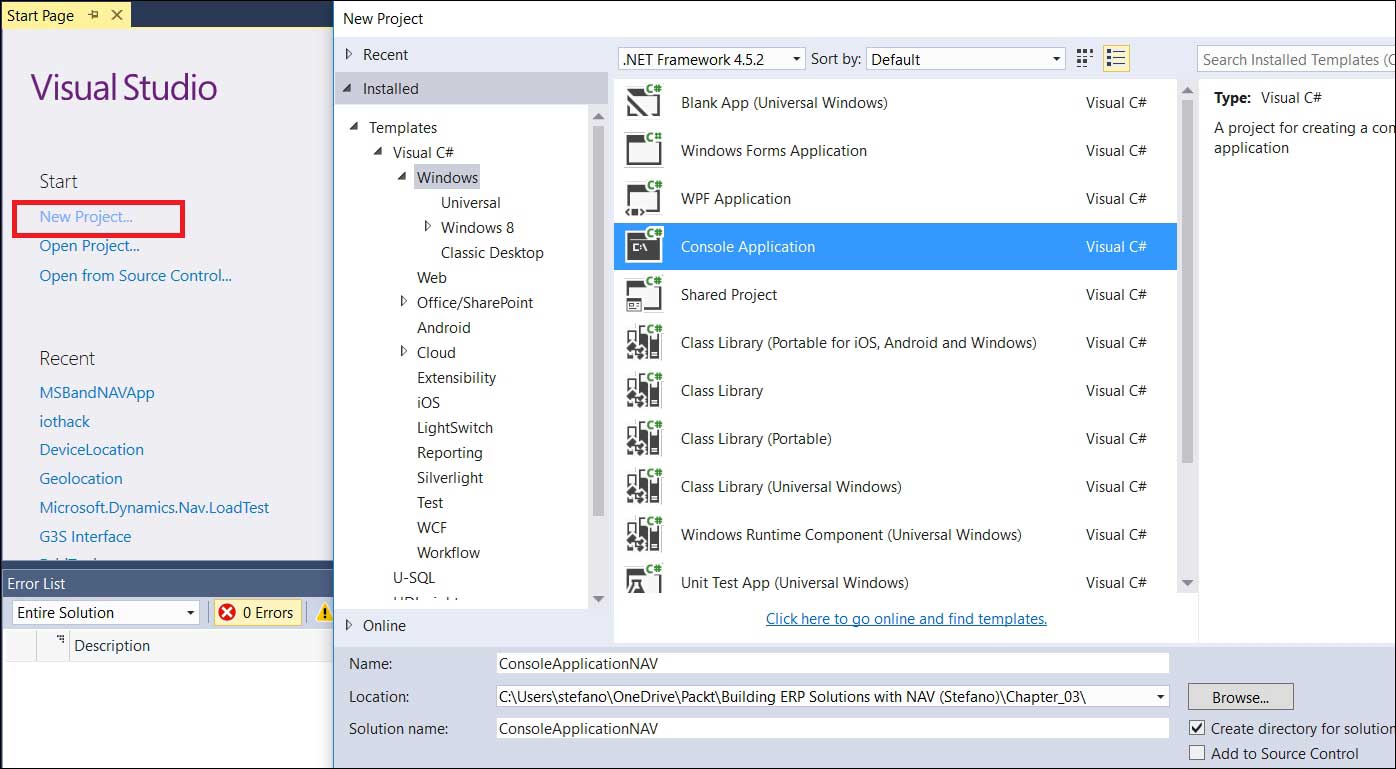Toggle the 0 Errors filter button

(x=258, y=612)
